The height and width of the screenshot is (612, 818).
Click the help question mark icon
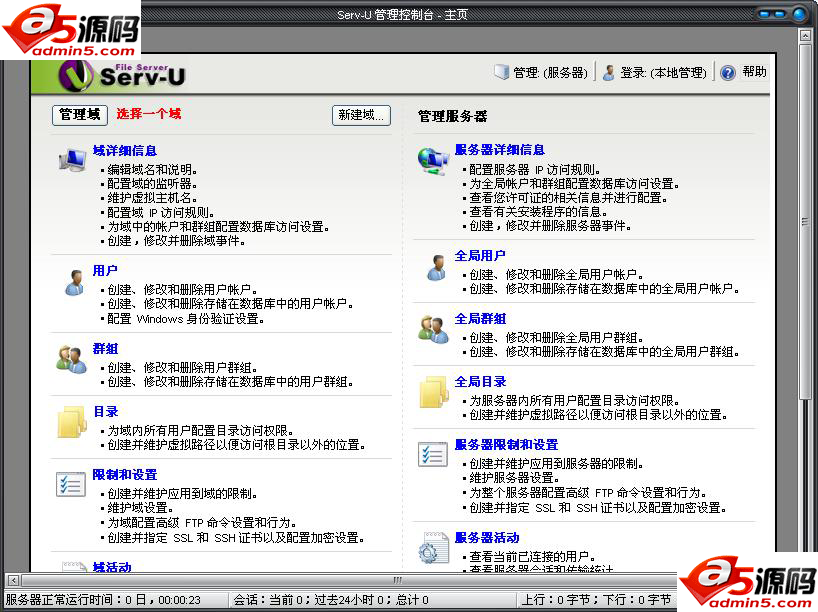(x=728, y=73)
